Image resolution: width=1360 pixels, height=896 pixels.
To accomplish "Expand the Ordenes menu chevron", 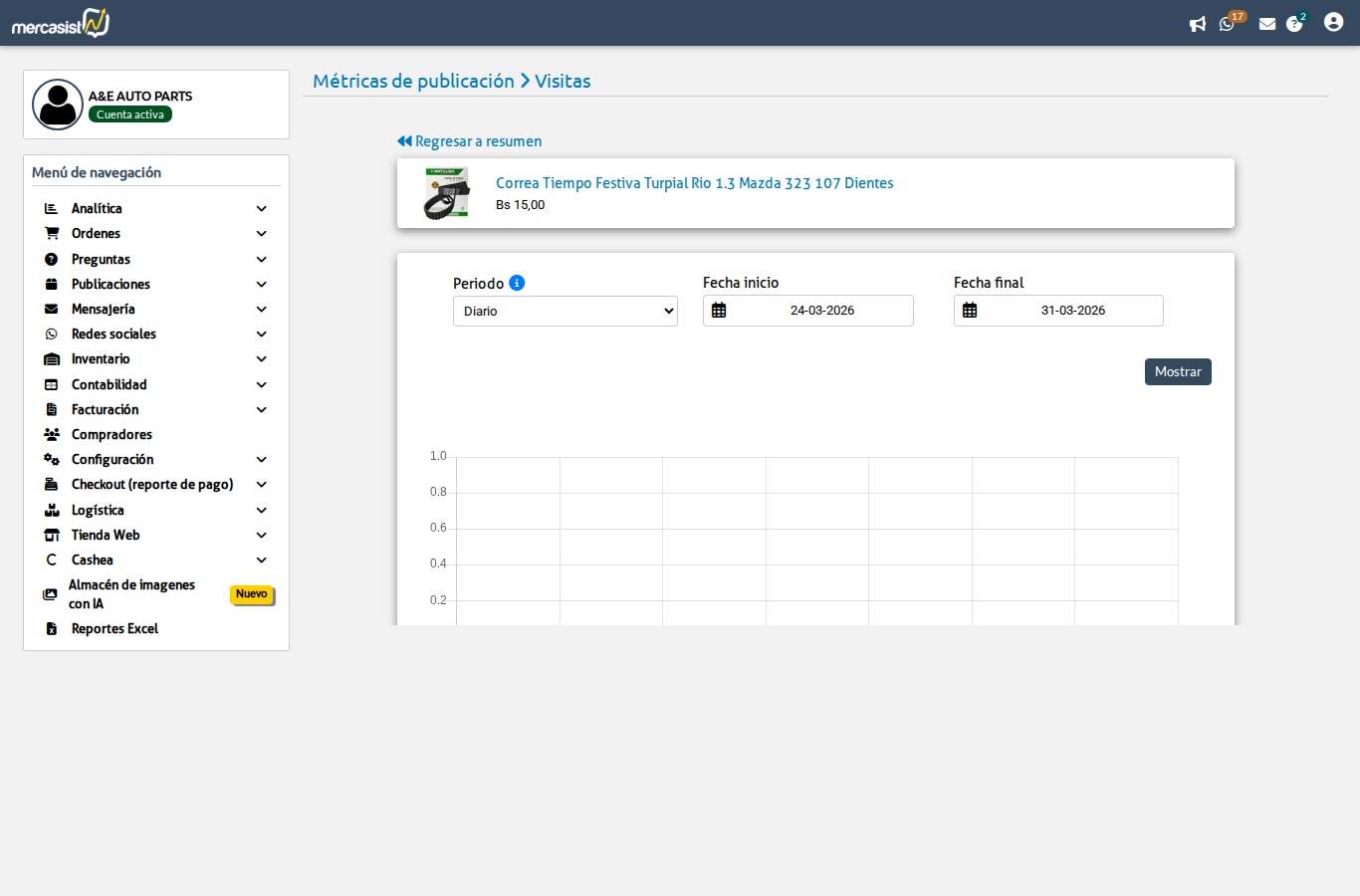I will [262, 234].
